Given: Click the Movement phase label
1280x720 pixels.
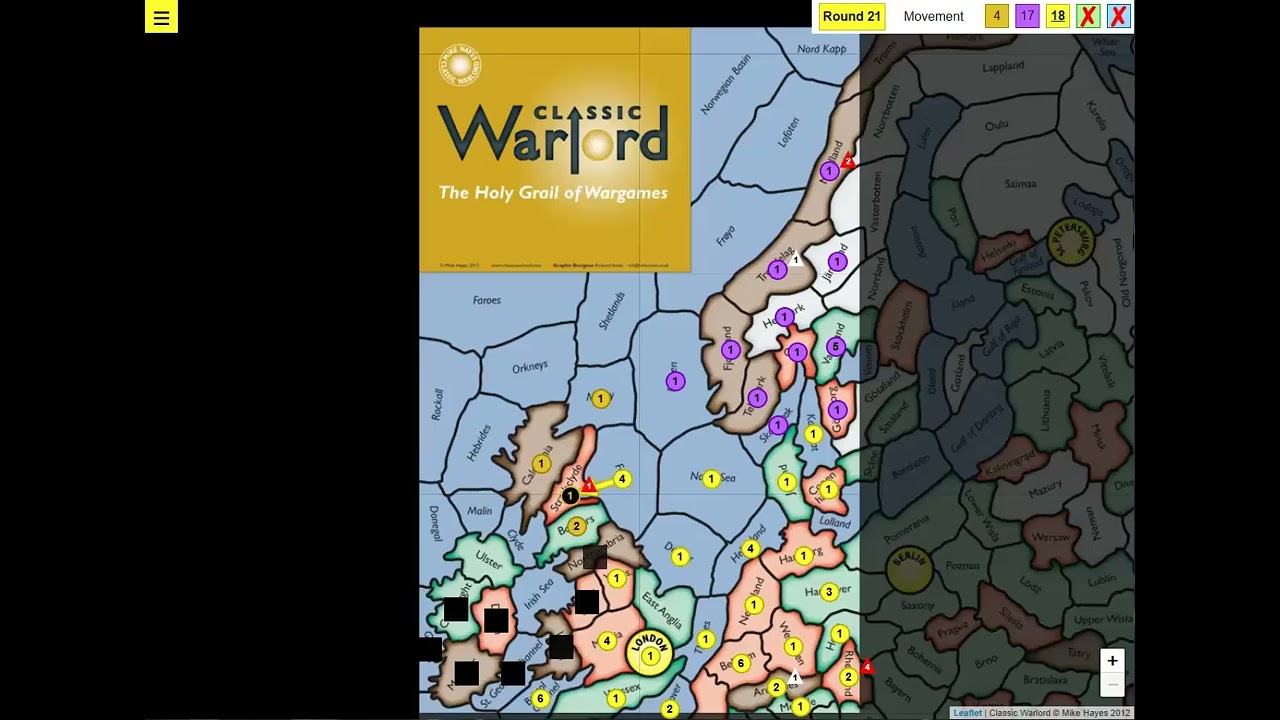Looking at the screenshot, I should 933,16.
